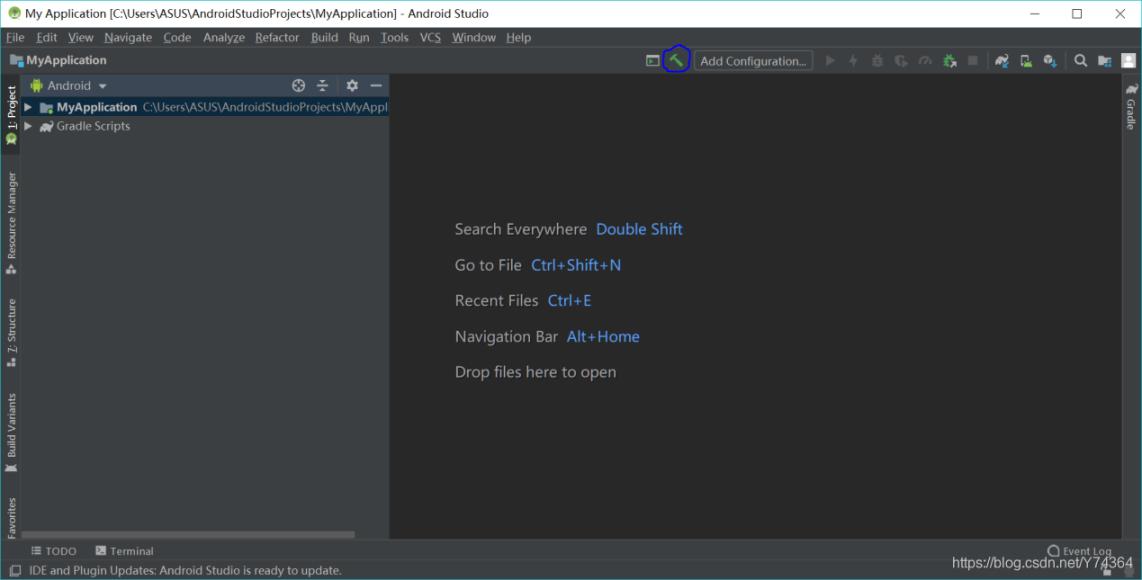Expand the Gradle Scripts tree node

(28, 127)
